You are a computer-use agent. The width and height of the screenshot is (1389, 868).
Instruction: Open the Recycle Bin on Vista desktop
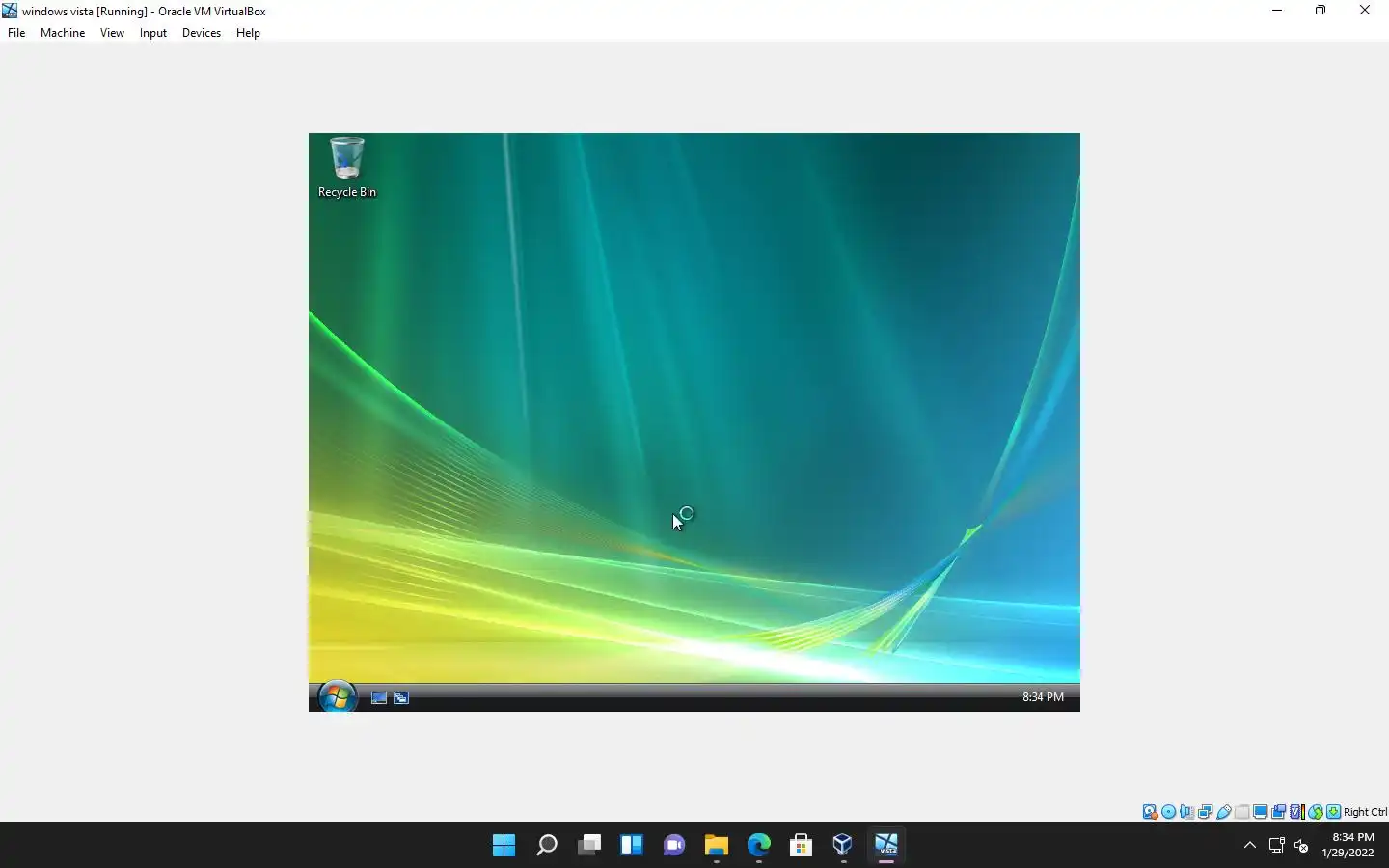(x=346, y=168)
